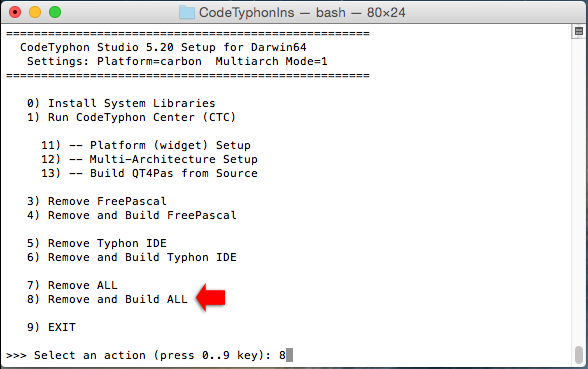This screenshot has width=588, height=369.
Task: Click the 'Install System Libraries' line
Action: 121,103
